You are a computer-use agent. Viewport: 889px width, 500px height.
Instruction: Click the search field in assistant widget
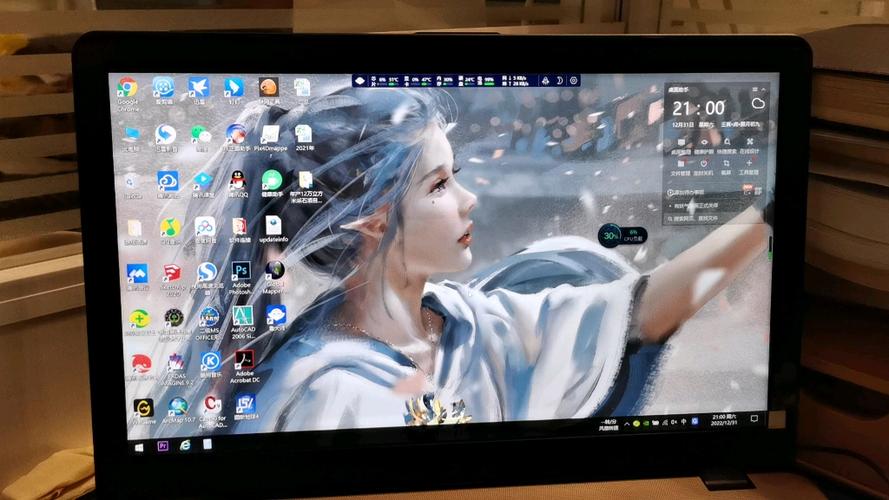point(713,218)
